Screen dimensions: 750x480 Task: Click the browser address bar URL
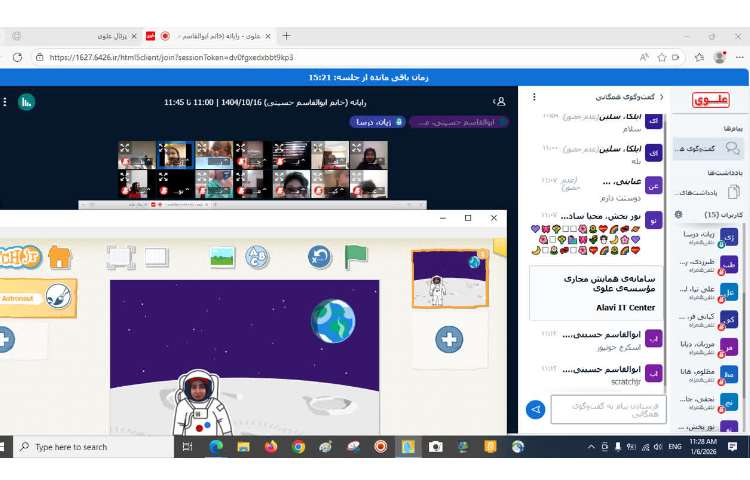(x=171, y=57)
